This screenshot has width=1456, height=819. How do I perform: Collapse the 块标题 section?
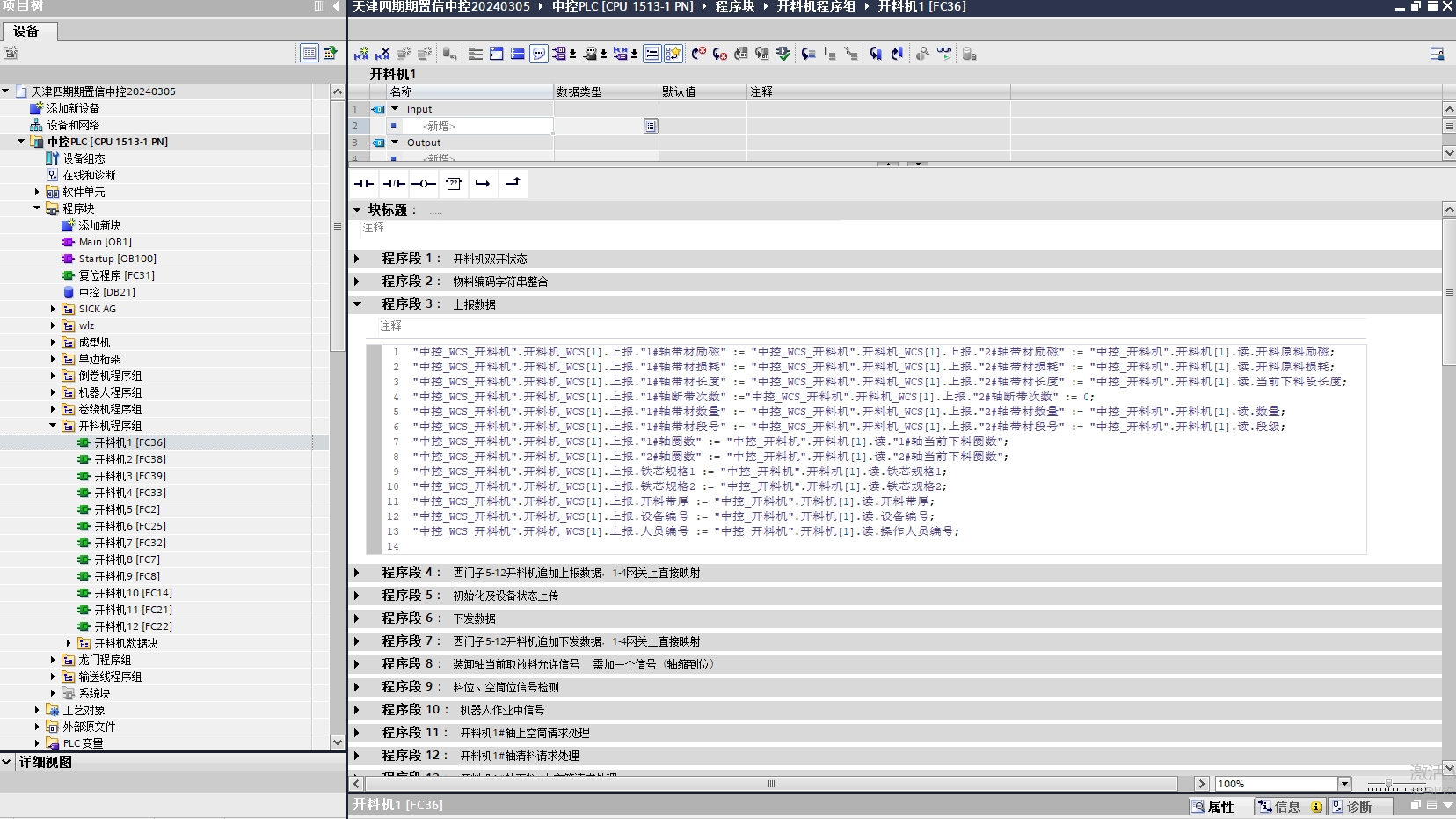(357, 209)
